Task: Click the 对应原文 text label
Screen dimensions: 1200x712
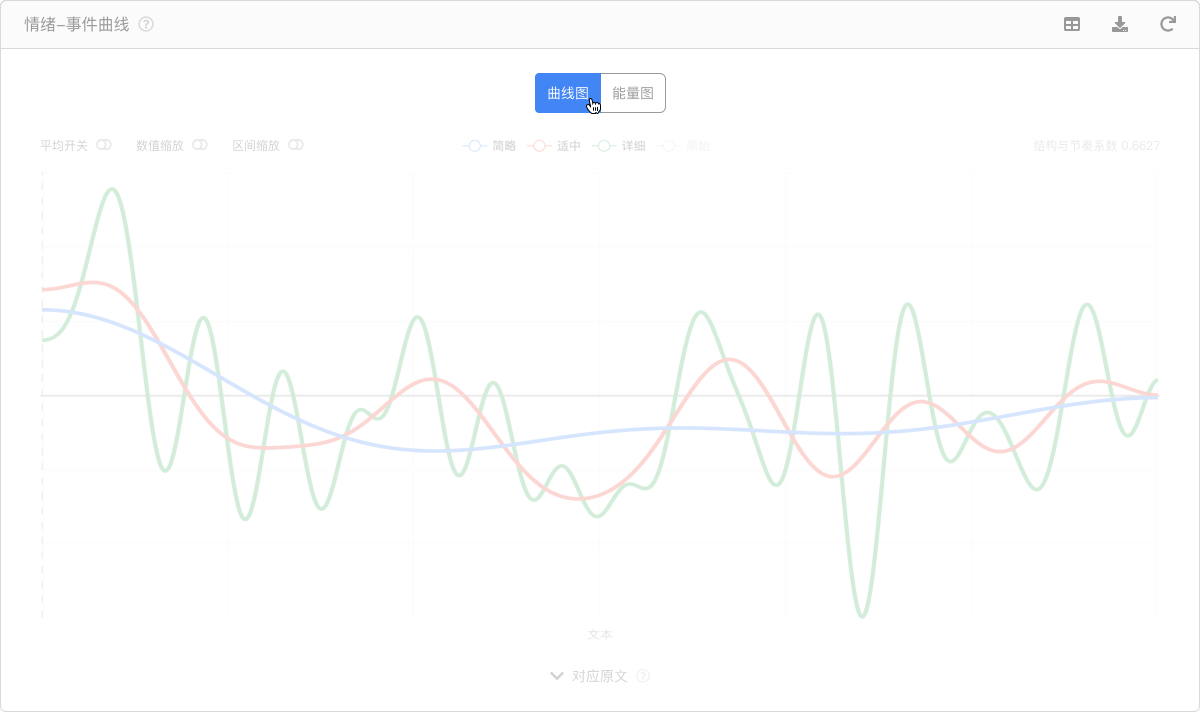Action: 600,676
